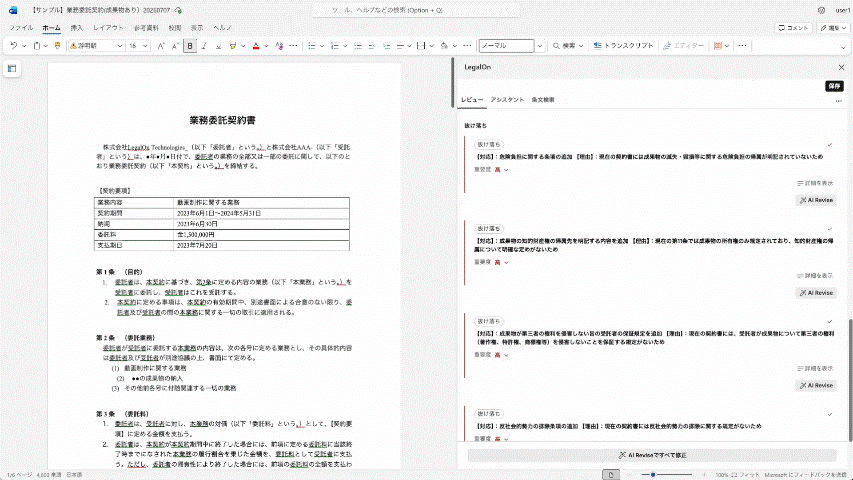
Task: Apply multilevel list
Action: tap(358, 46)
